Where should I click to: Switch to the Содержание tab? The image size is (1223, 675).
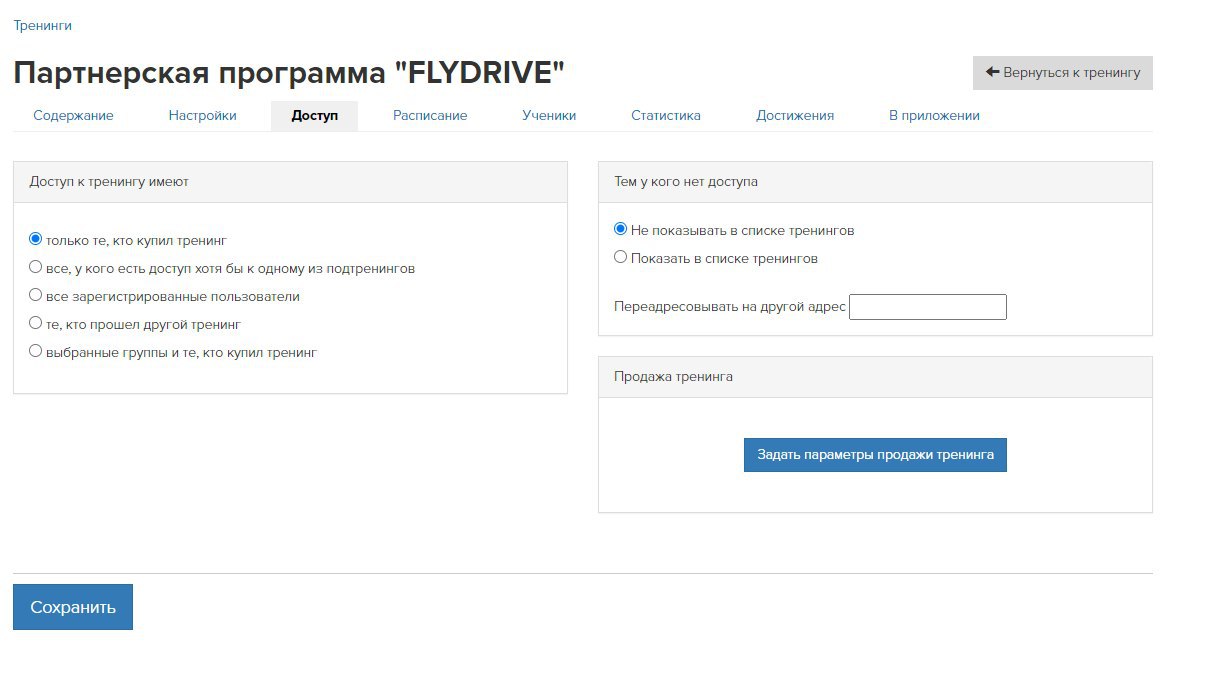73,116
